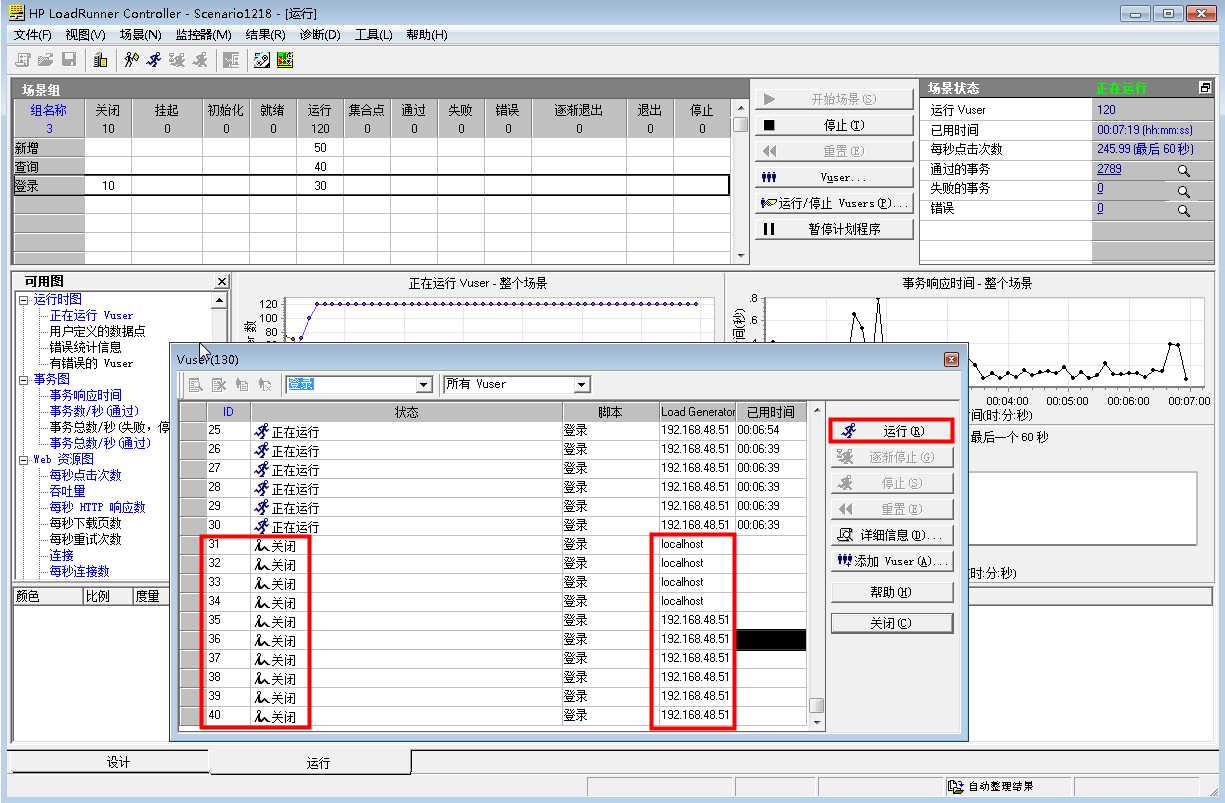Open the 文件(F) menu
The height and width of the screenshot is (803, 1225).
[x=33, y=35]
